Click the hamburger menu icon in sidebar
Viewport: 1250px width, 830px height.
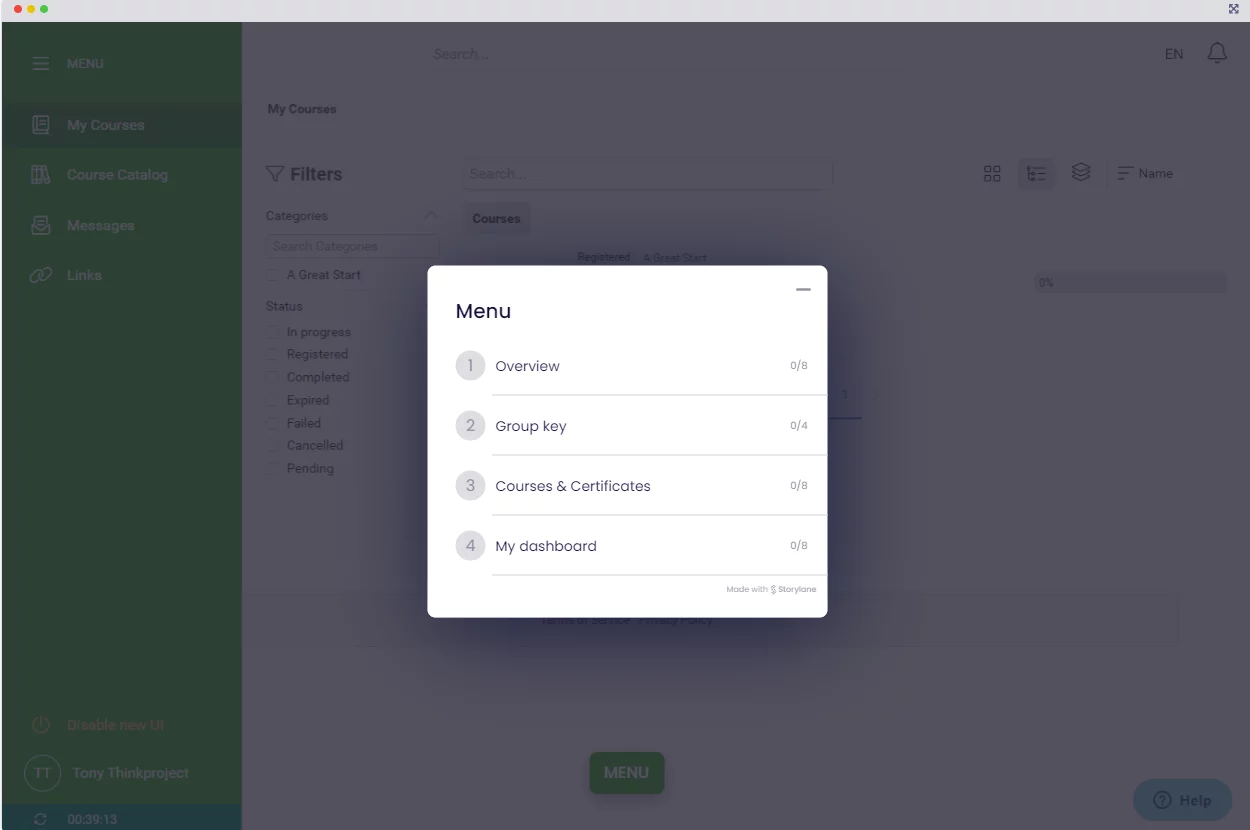(40, 64)
